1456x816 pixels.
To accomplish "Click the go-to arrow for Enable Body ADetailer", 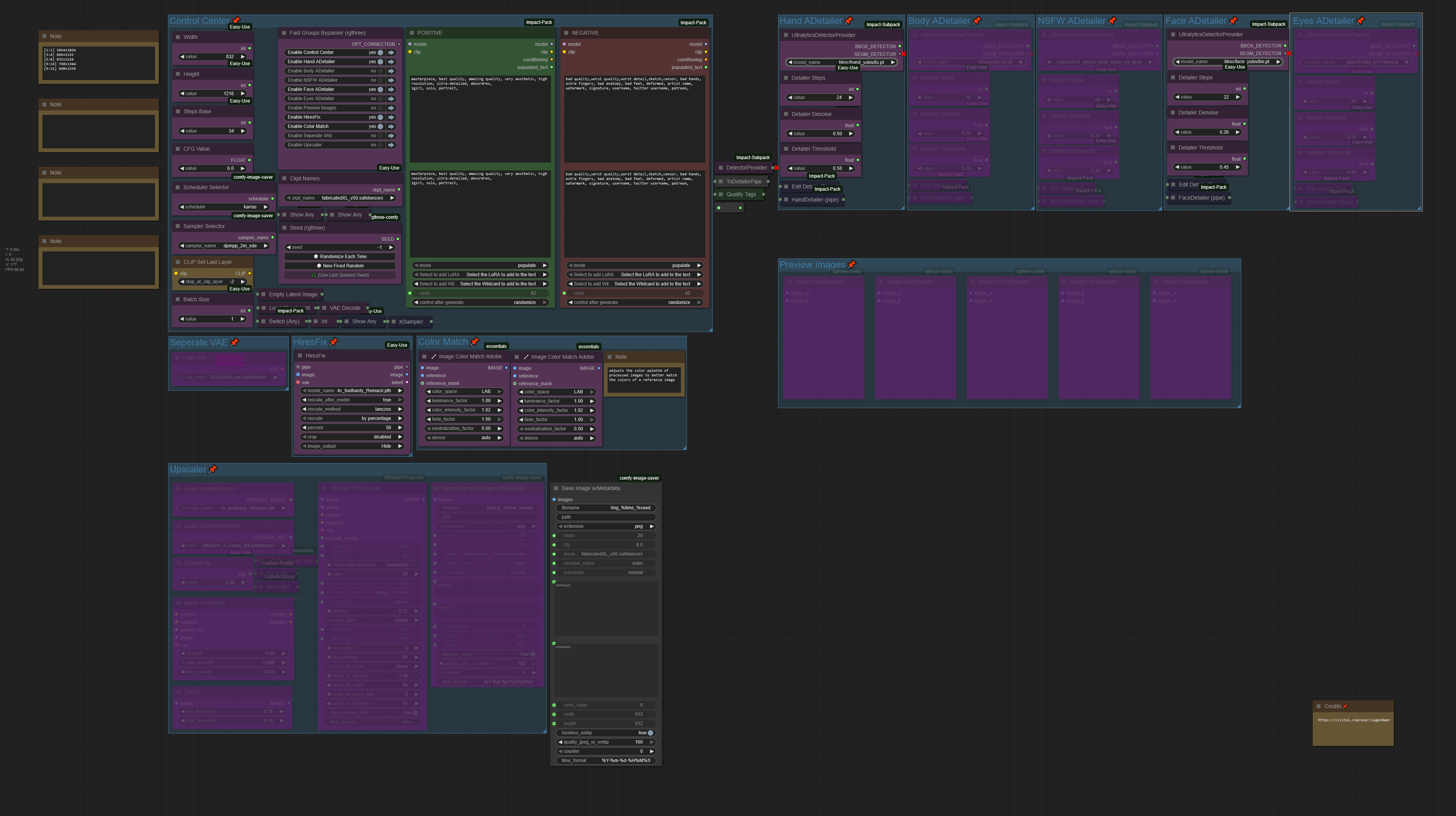I will (x=391, y=71).
